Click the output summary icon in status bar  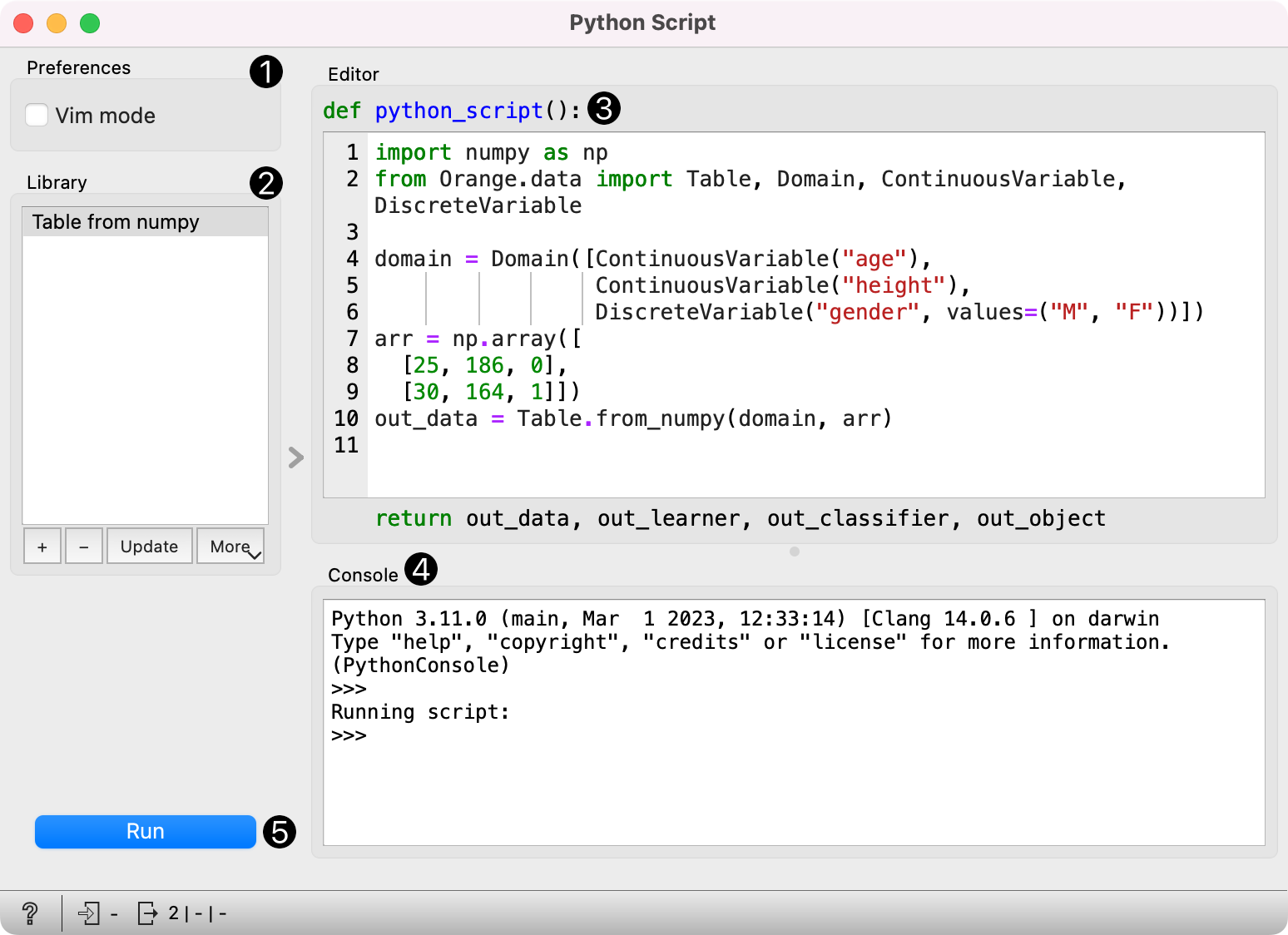148,913
